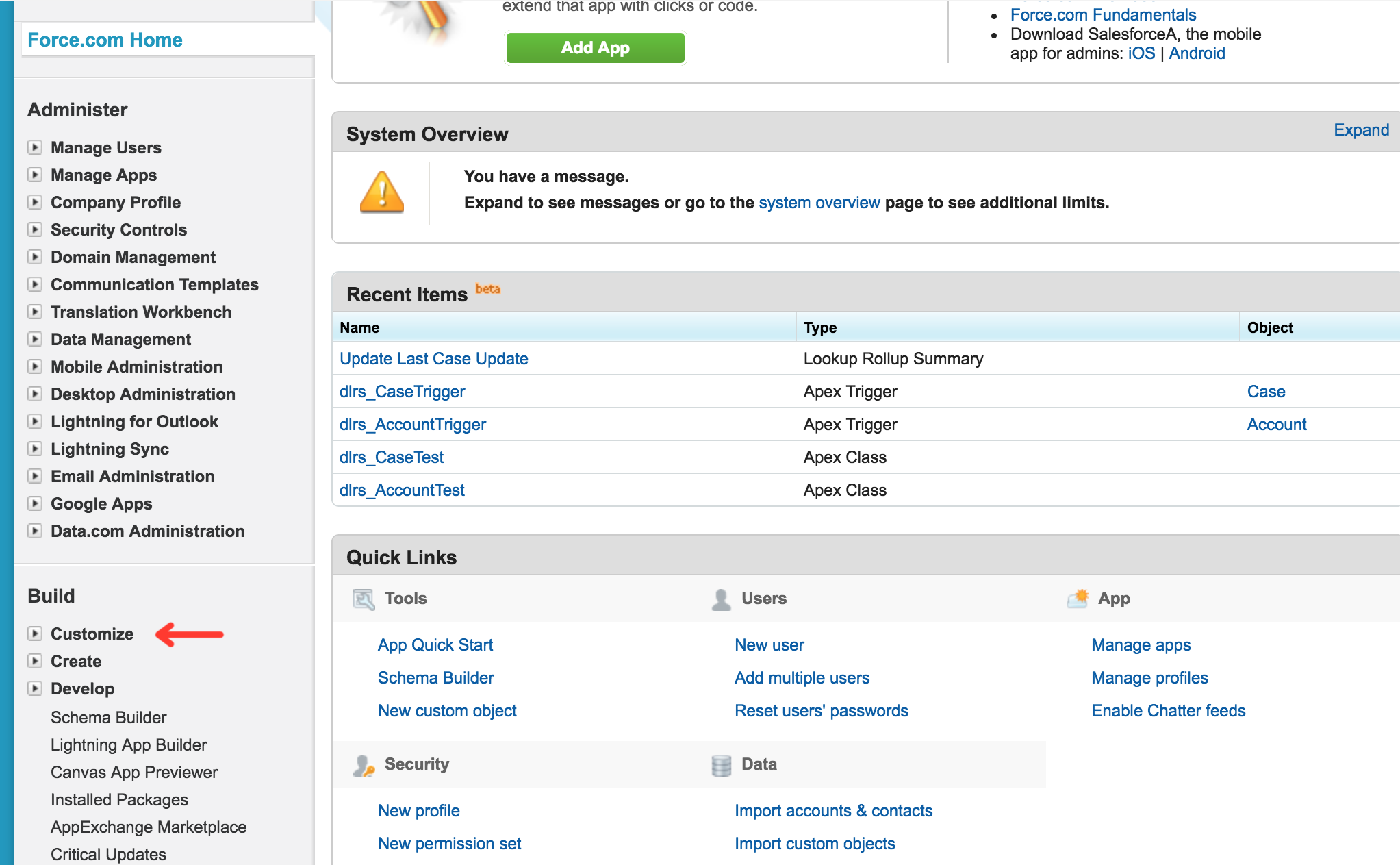The width and height of the screenshot is (1400, 865).
Task: Open the Force.com Fundamentals link
Action: pyautogui.click(x=1103, y=15)
